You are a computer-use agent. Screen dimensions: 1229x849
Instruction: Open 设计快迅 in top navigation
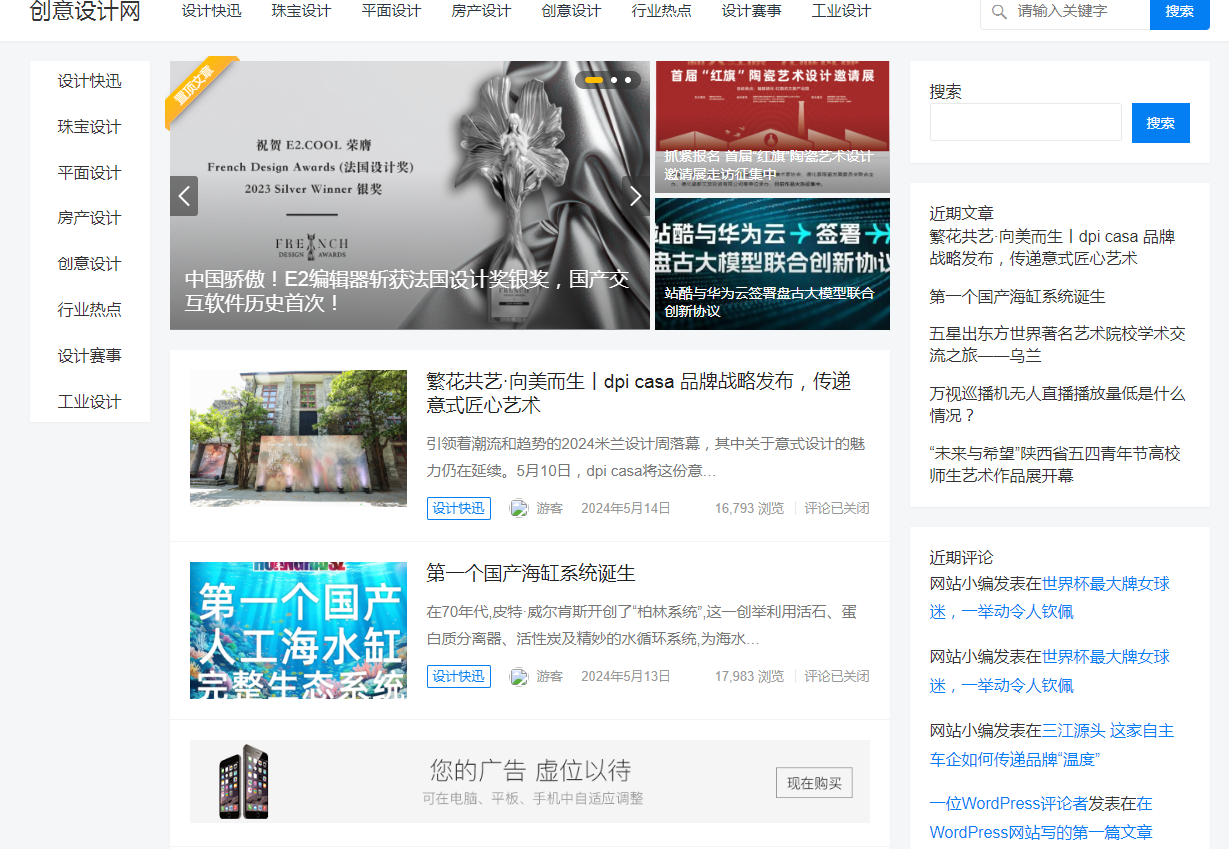(211, 11)
